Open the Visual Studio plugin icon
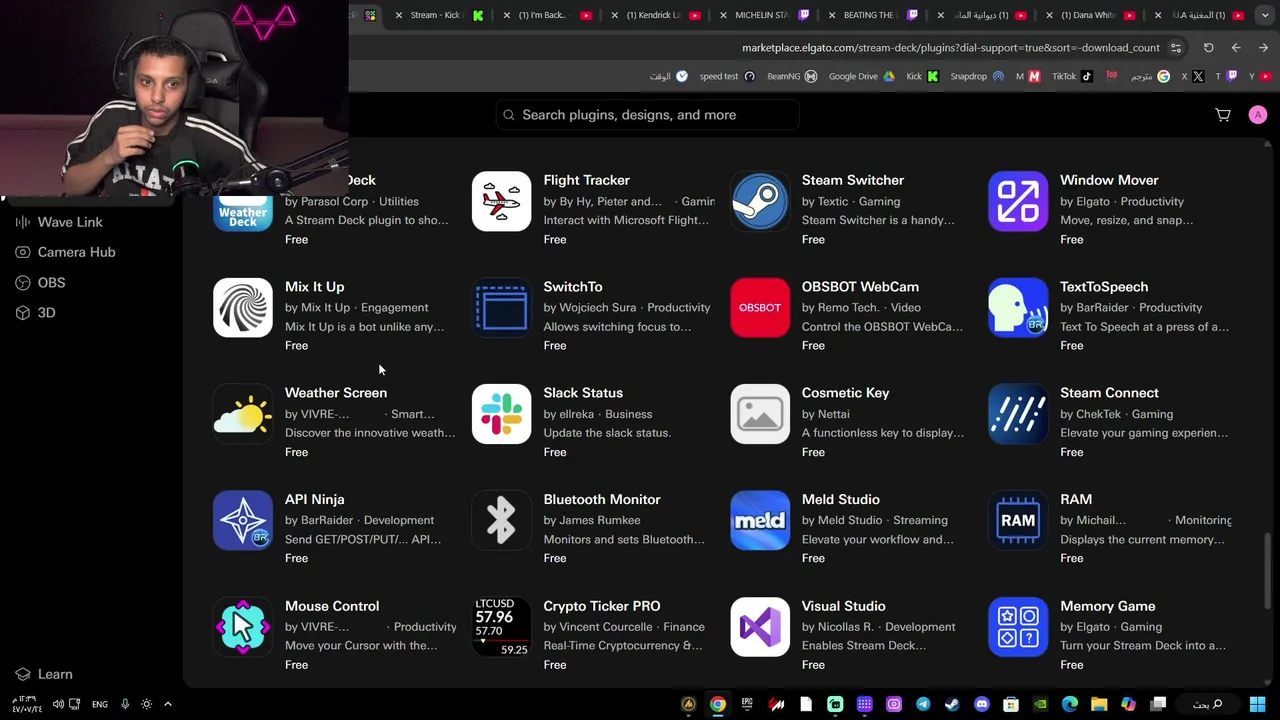 (x=760, y=627)
